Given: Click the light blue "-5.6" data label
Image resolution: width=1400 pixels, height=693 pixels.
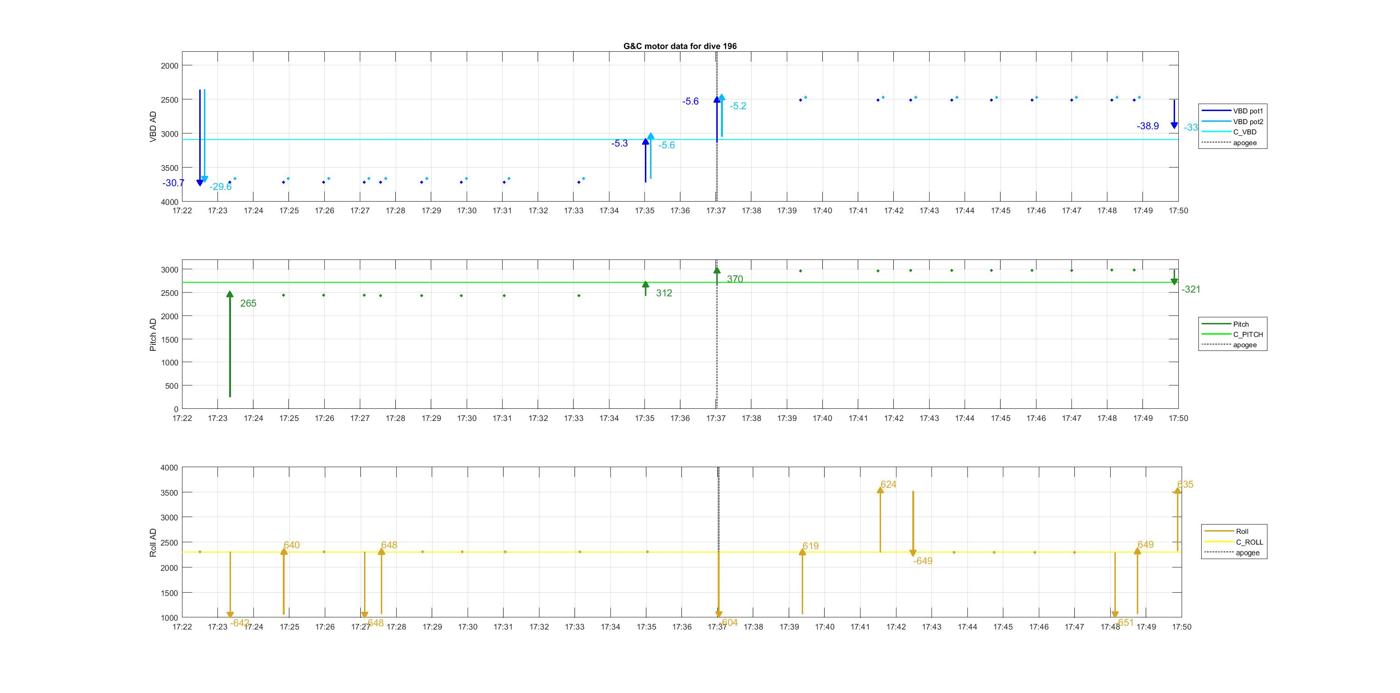Looking at the screenshot, I should tap(666, 146).
